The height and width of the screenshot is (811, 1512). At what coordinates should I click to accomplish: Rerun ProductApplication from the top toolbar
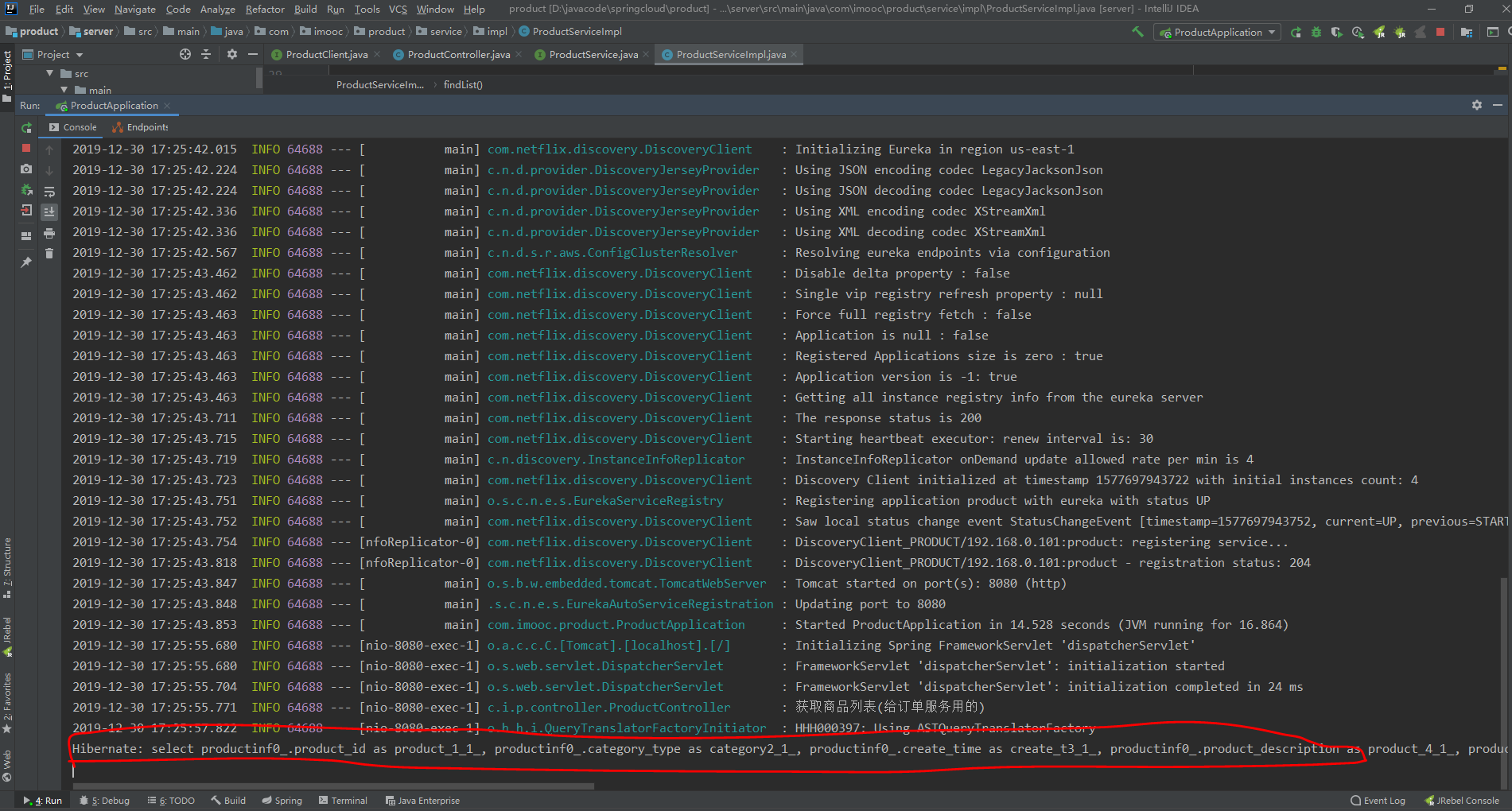tap(1296, 32)
